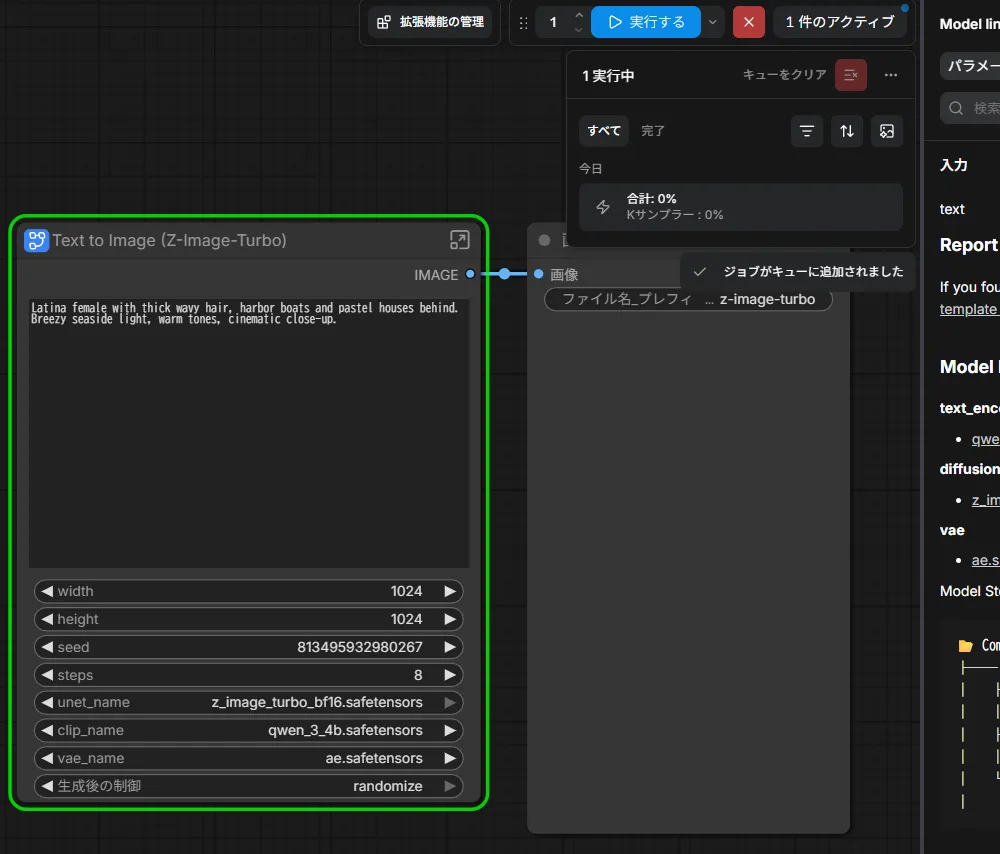
Task: Click the 検索 search field in the right panel
Action: tap(971, 108)
